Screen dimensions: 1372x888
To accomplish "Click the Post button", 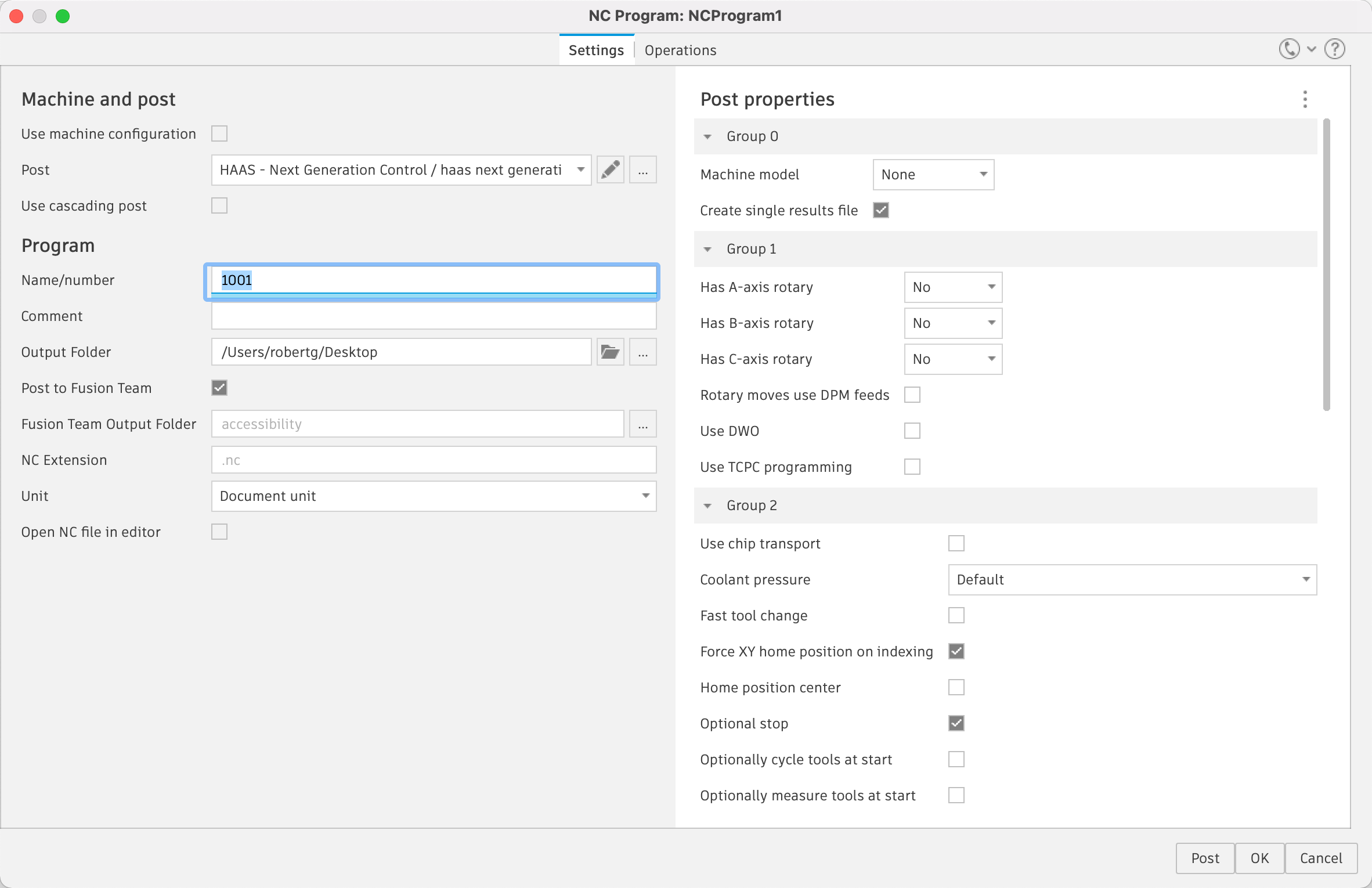I will click(x=1205, y=858).
